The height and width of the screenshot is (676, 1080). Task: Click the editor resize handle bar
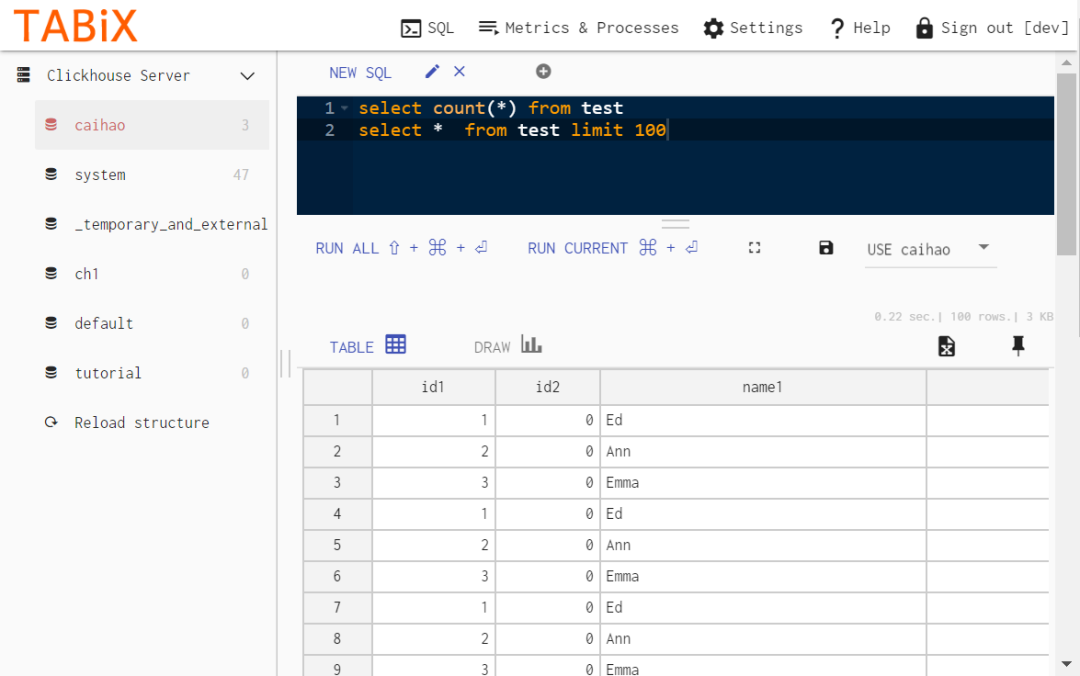click(675, 224)
